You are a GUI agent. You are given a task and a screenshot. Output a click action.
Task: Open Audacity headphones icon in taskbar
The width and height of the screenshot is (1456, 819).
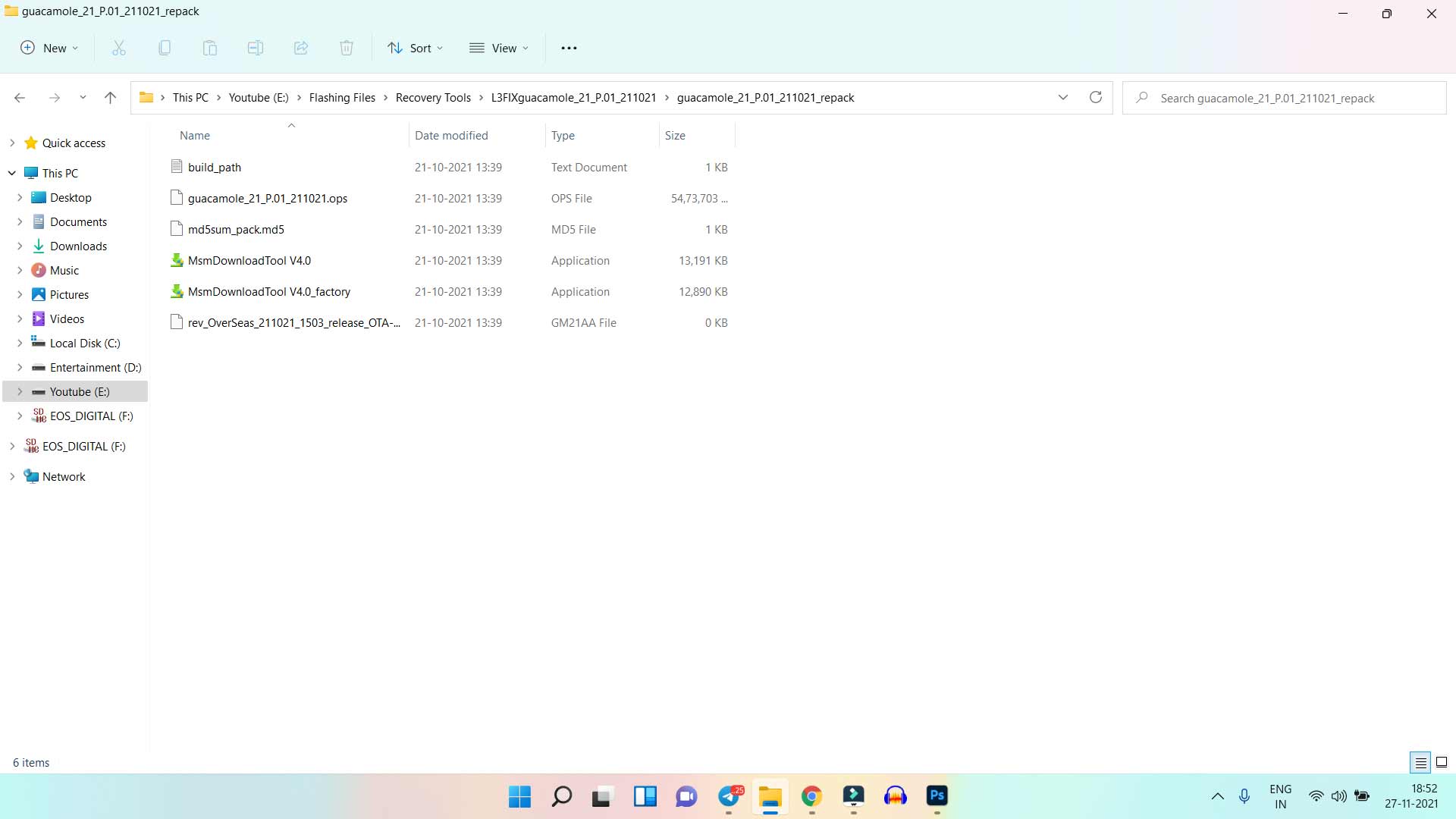pos(896,796)
